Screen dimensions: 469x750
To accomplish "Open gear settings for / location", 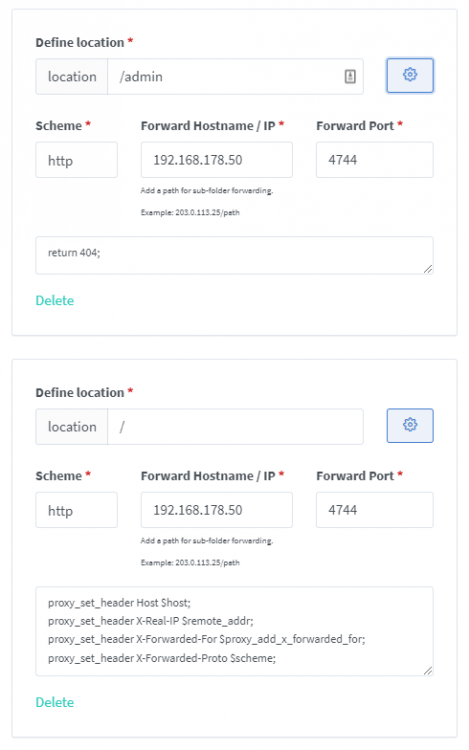I will (x=410, y=425).
